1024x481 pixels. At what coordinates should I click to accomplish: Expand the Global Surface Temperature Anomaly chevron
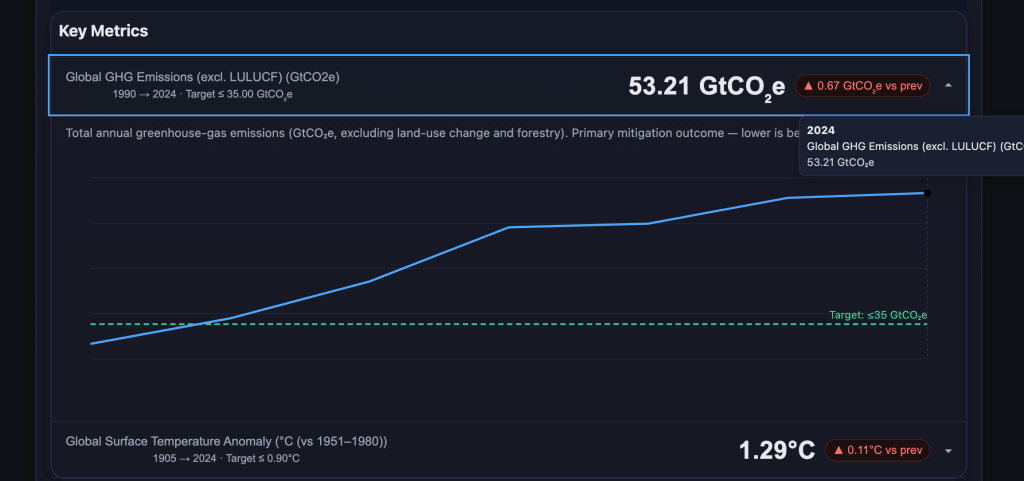(948, 451)
